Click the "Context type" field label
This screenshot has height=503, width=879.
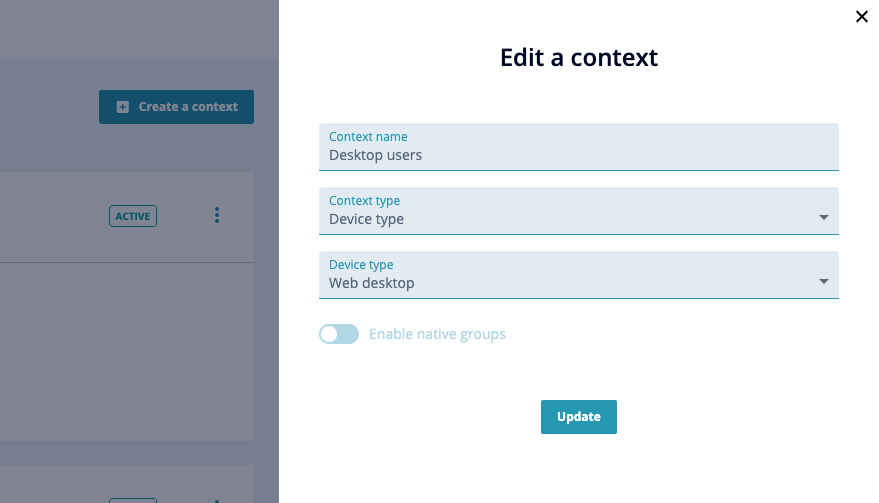coord(364,201)
